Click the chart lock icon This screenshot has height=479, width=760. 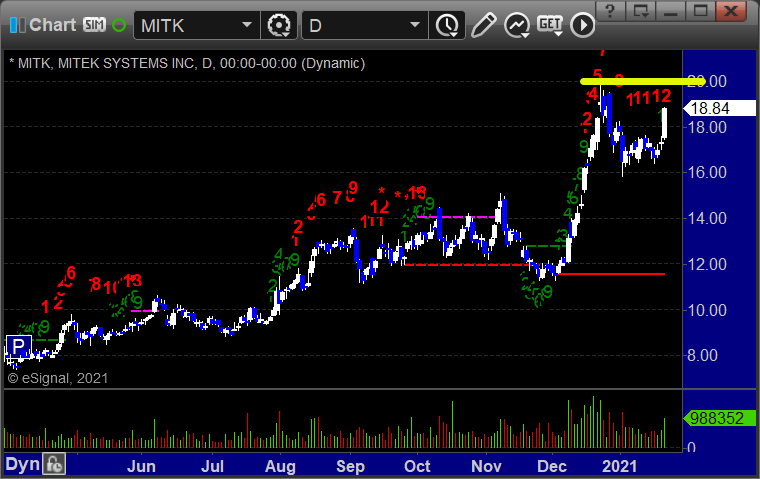pyautogui.click(x=54, y=464)
